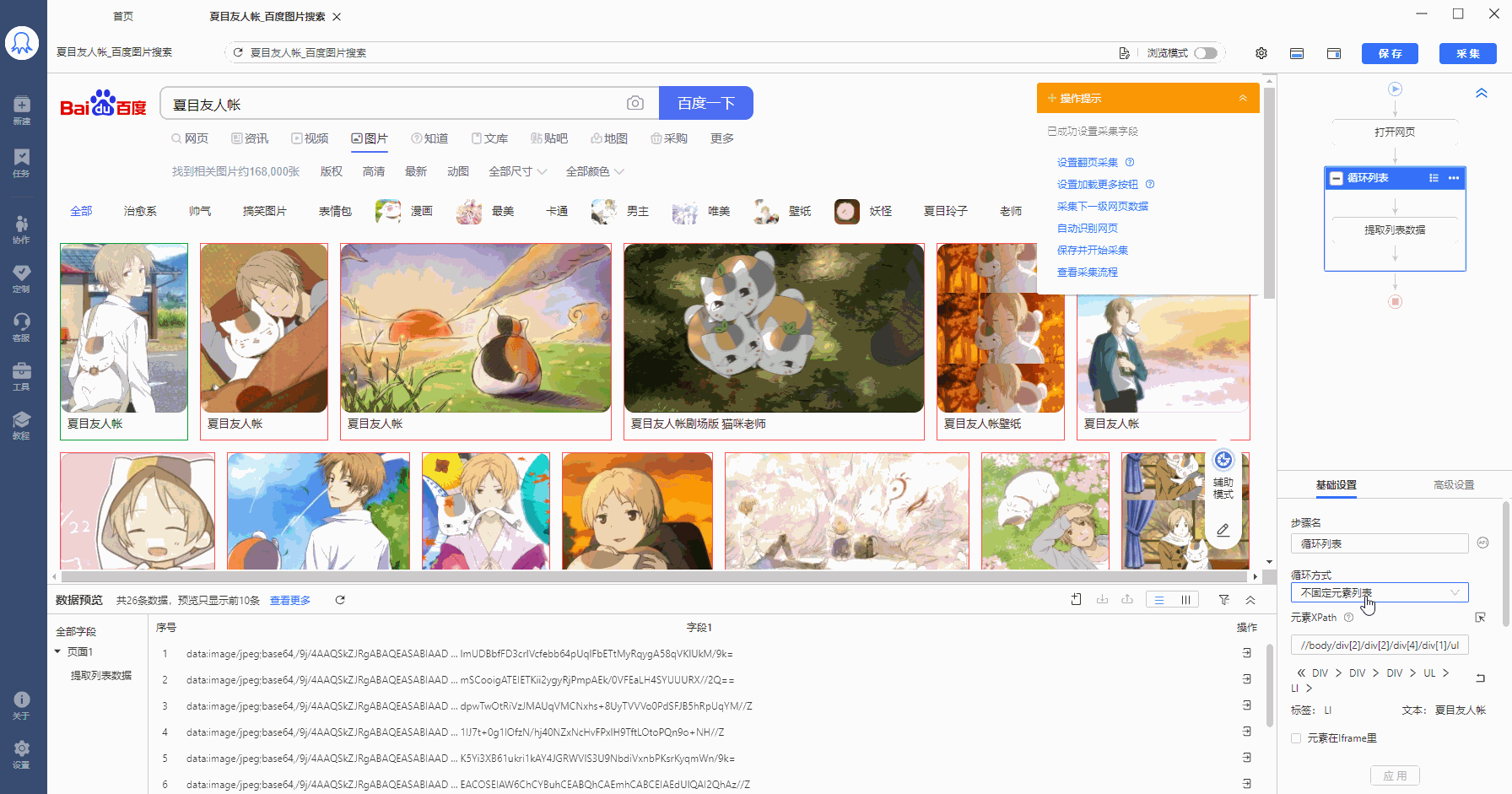Switch data preview to horizontal rows view
Screen dimensions: 1512x794
(1159, 600)
